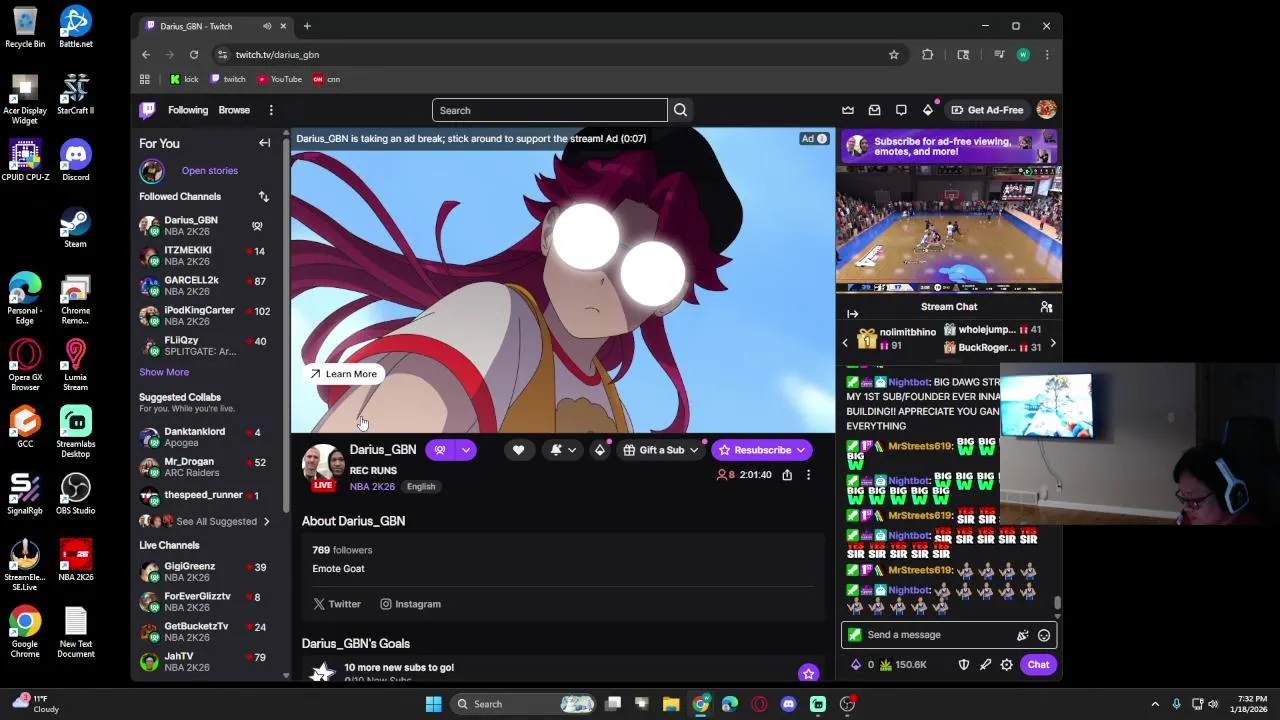Open the Resubscribe dropdown
The image size is (1280, 720).
tap(801, 450)
